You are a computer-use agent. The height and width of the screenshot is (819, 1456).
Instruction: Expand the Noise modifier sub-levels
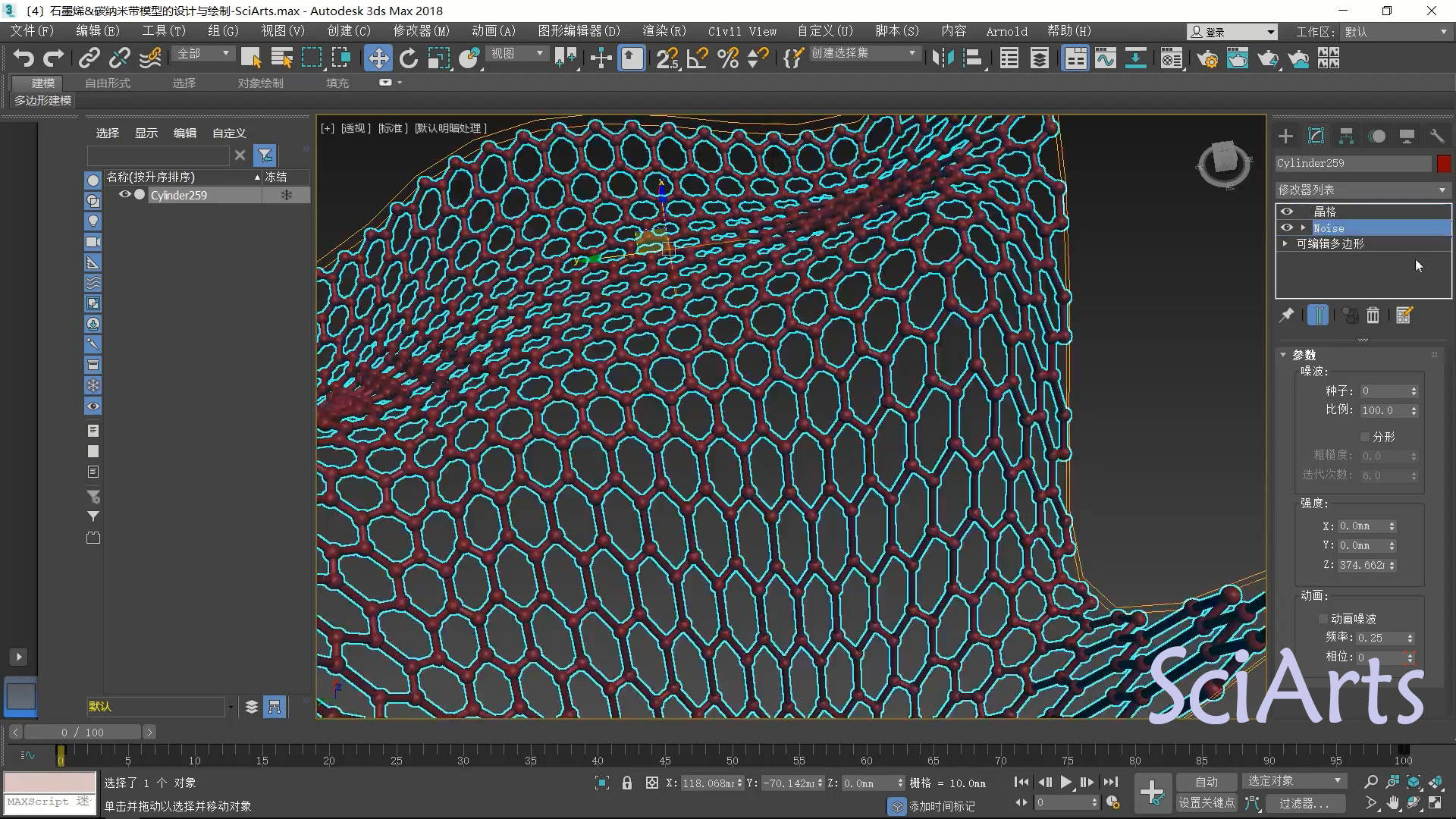pyautogui.click(x=1303, y=227)
